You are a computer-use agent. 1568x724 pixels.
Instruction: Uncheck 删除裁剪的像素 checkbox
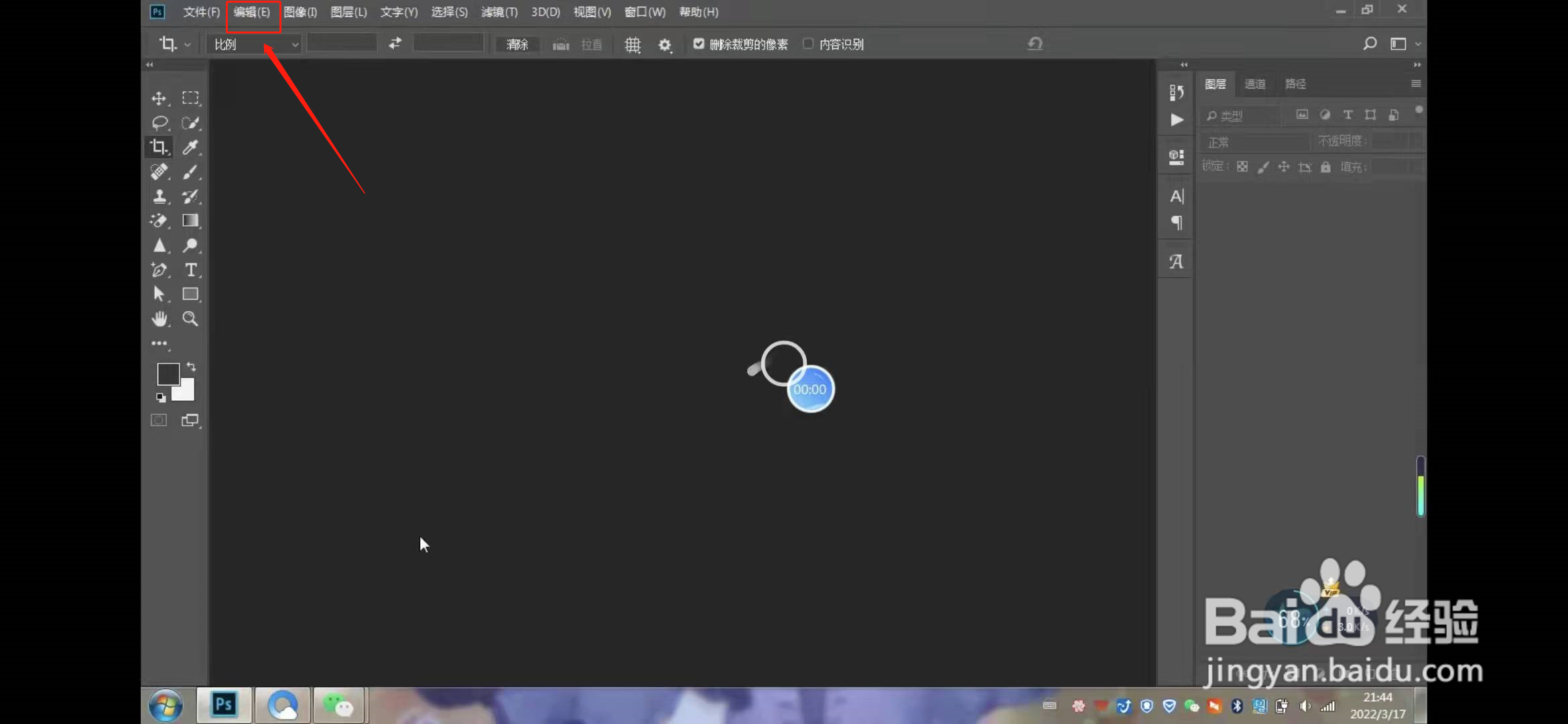[699, 44]
